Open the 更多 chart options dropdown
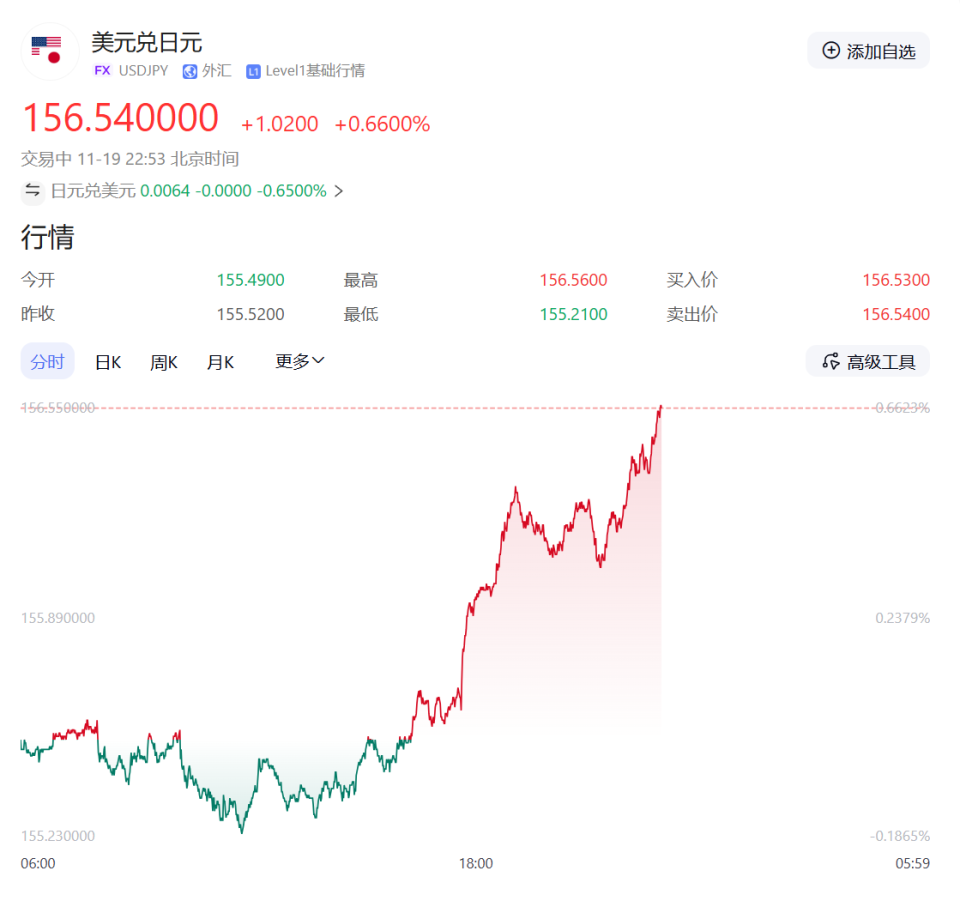 [298, 361]
